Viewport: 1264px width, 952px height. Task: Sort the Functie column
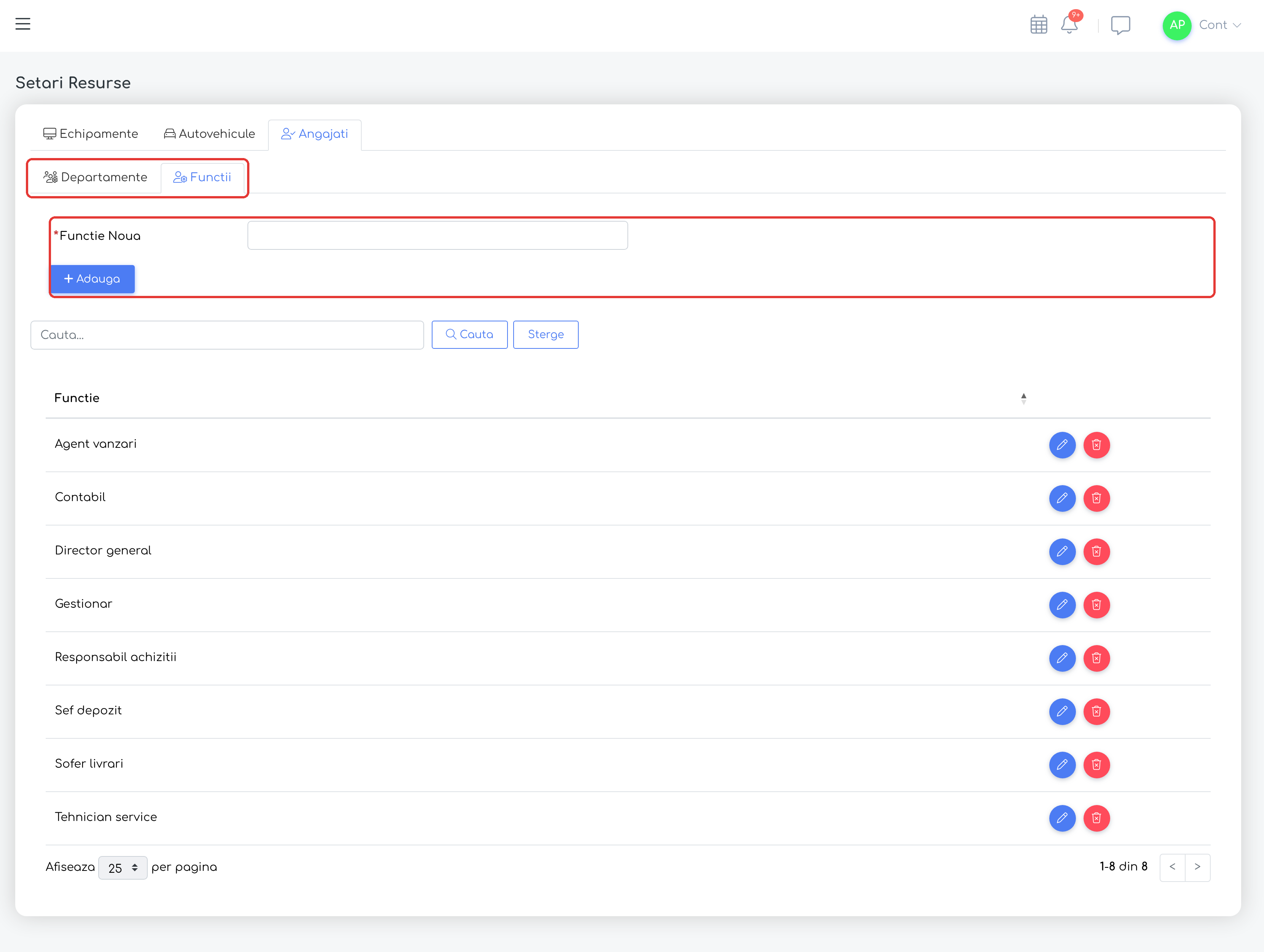pos(1023,398)
